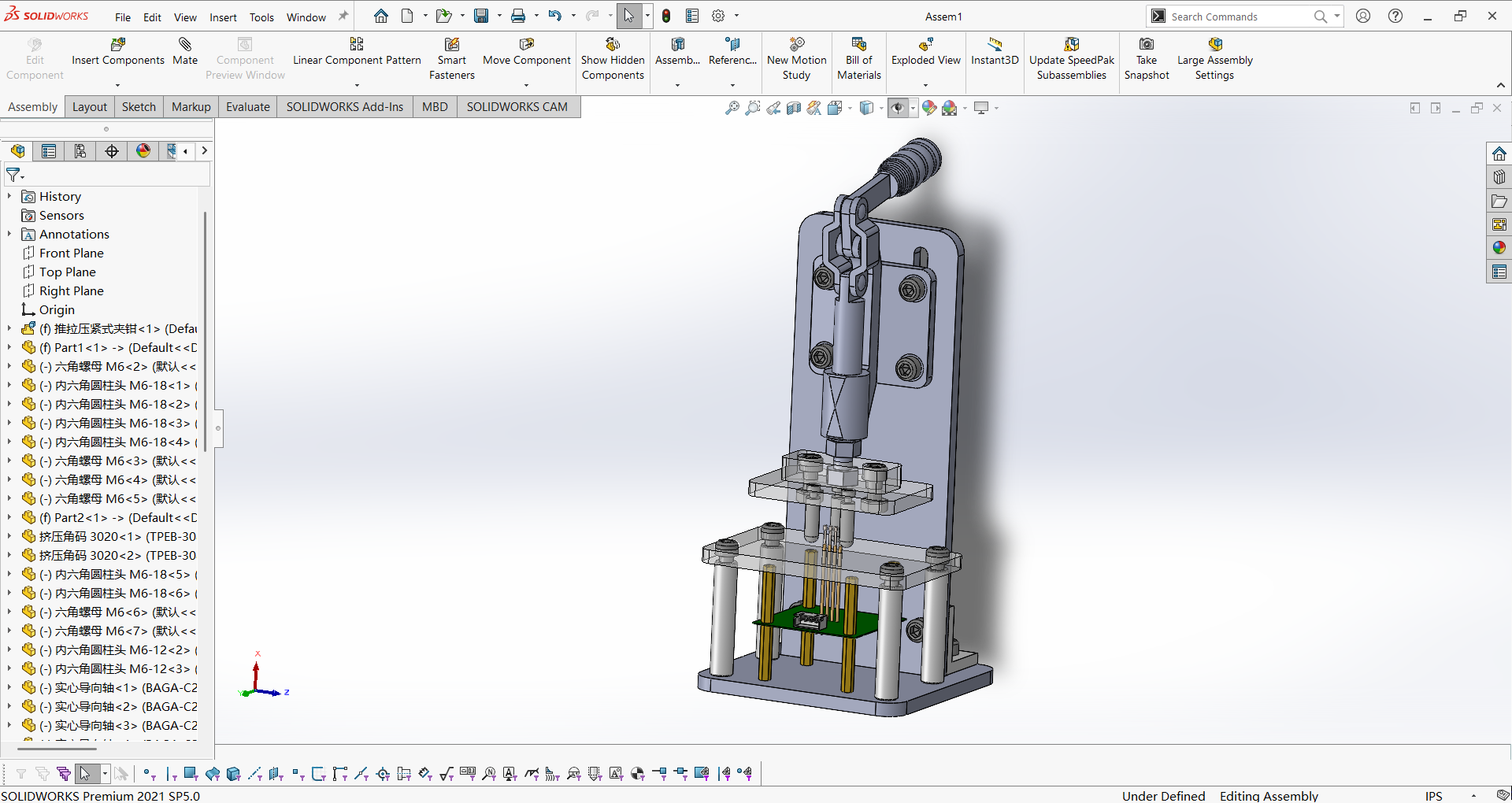Open the Insert menu
1512x803 pixels.
(223, 17)
